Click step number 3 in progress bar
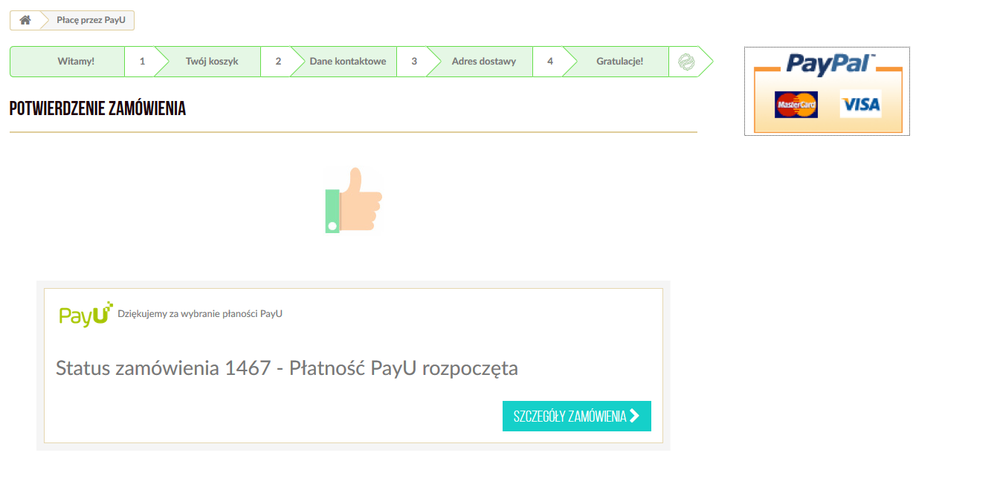This screenshot has width=1000, height=490. click(414, 62)
